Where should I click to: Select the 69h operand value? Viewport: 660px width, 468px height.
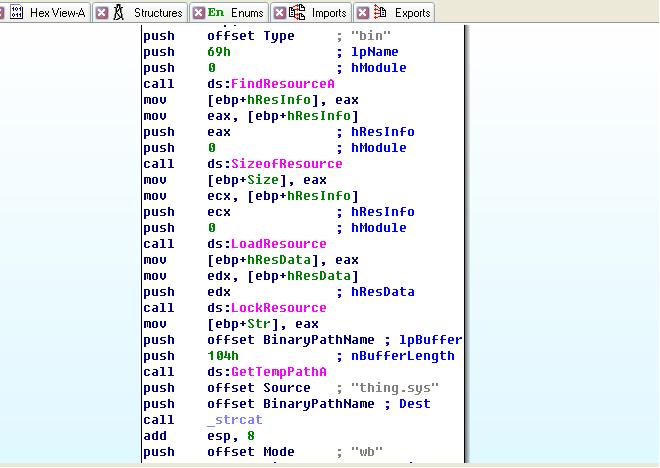219,52
